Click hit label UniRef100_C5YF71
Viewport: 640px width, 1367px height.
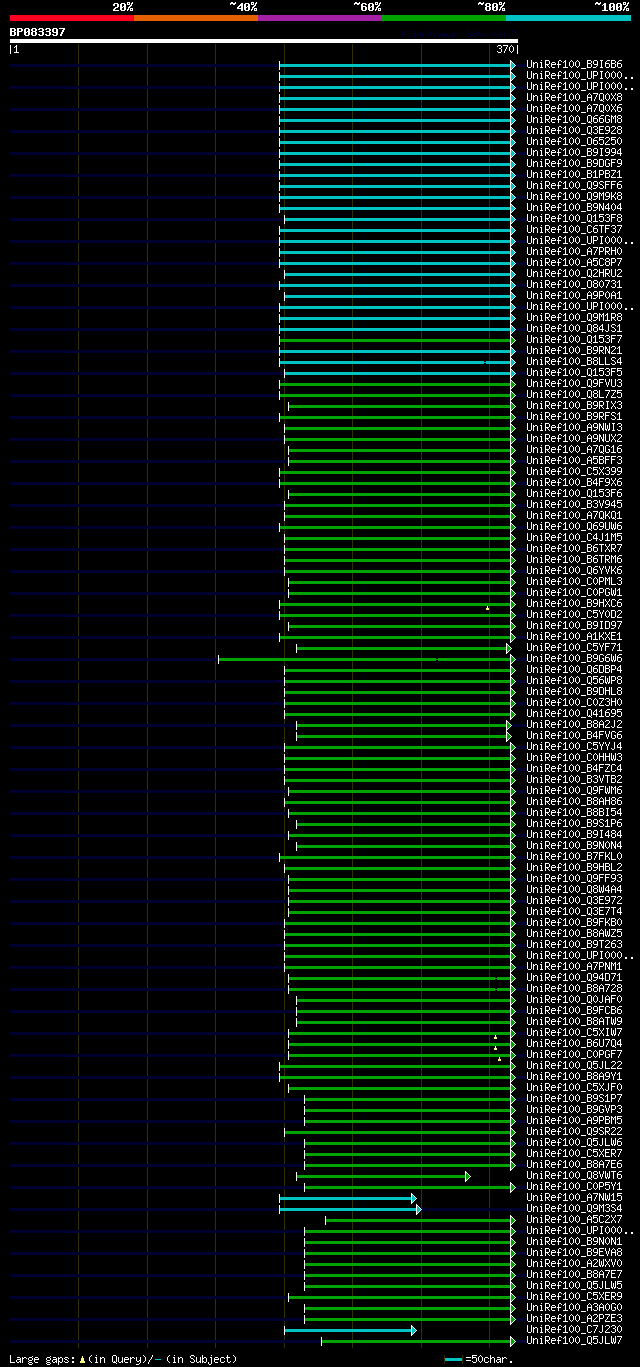574,648
